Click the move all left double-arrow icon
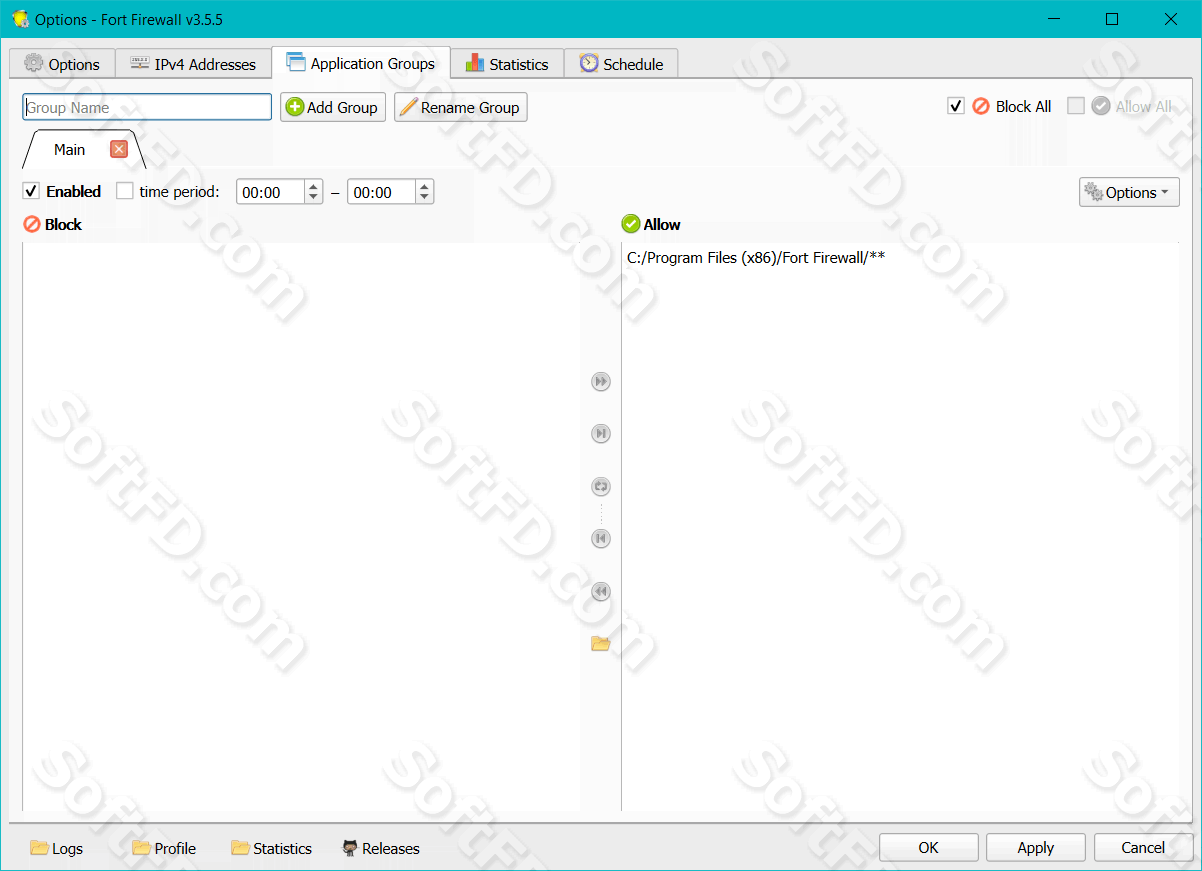This screenshot has height=871, width=1202. (601, 592)
